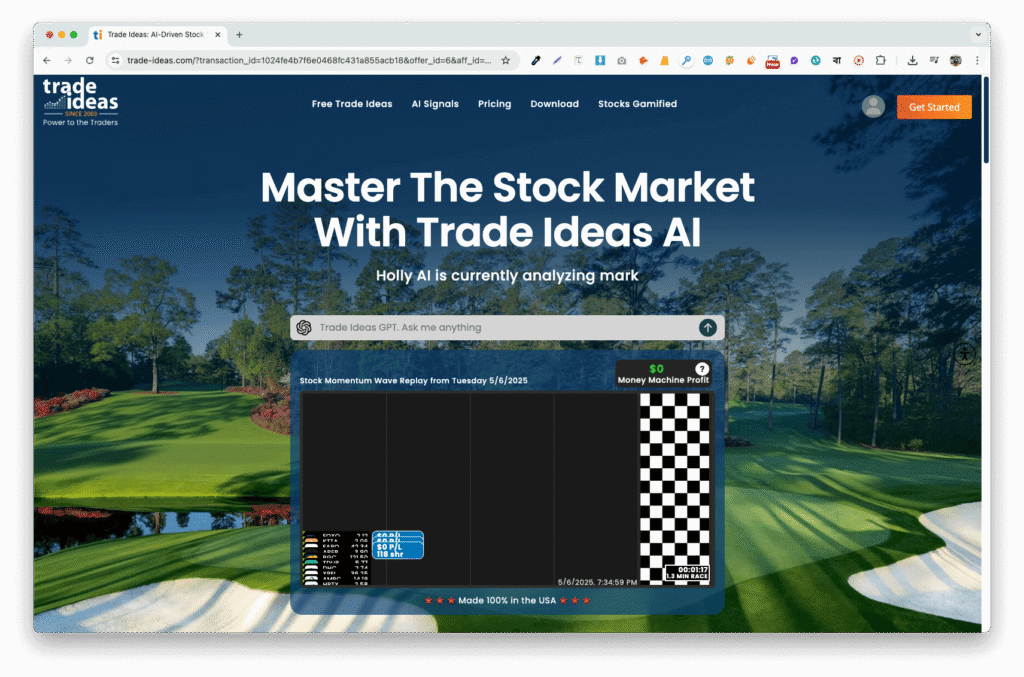
Task: Open a new browser tab
Action: (239, 35)
